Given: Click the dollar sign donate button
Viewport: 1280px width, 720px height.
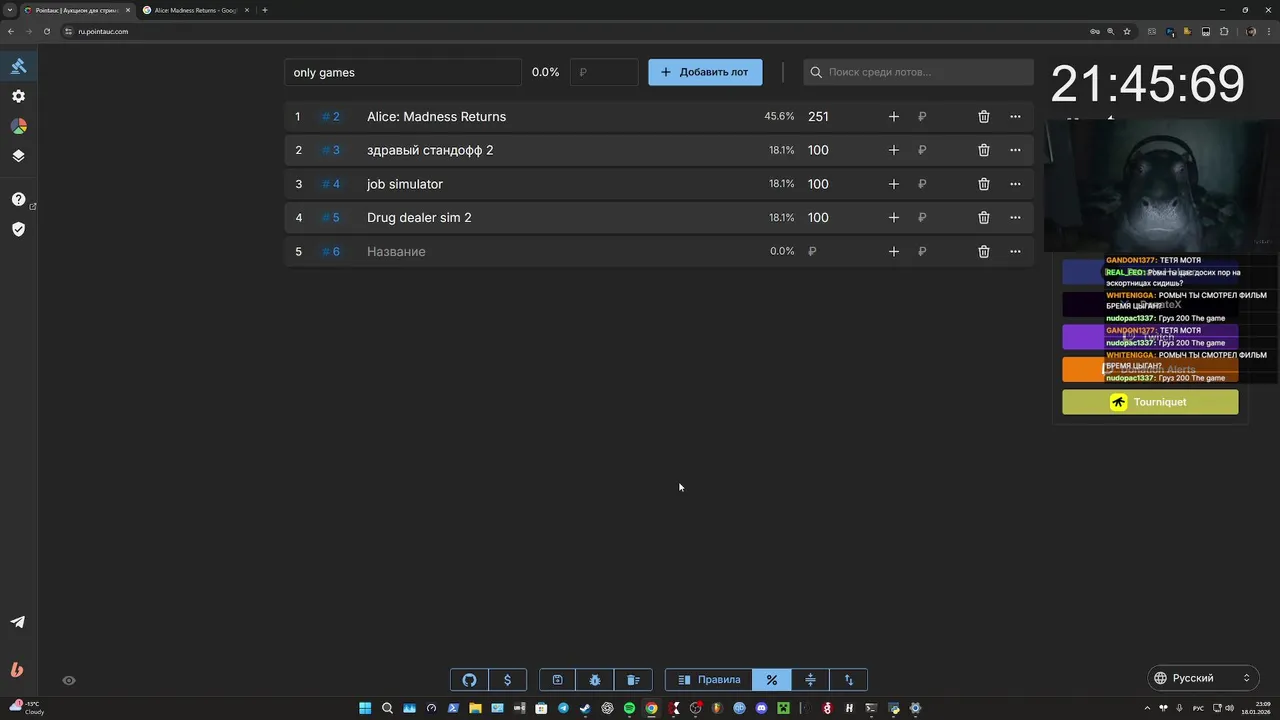Looking at the screenshot, I should tap(507, 680).
